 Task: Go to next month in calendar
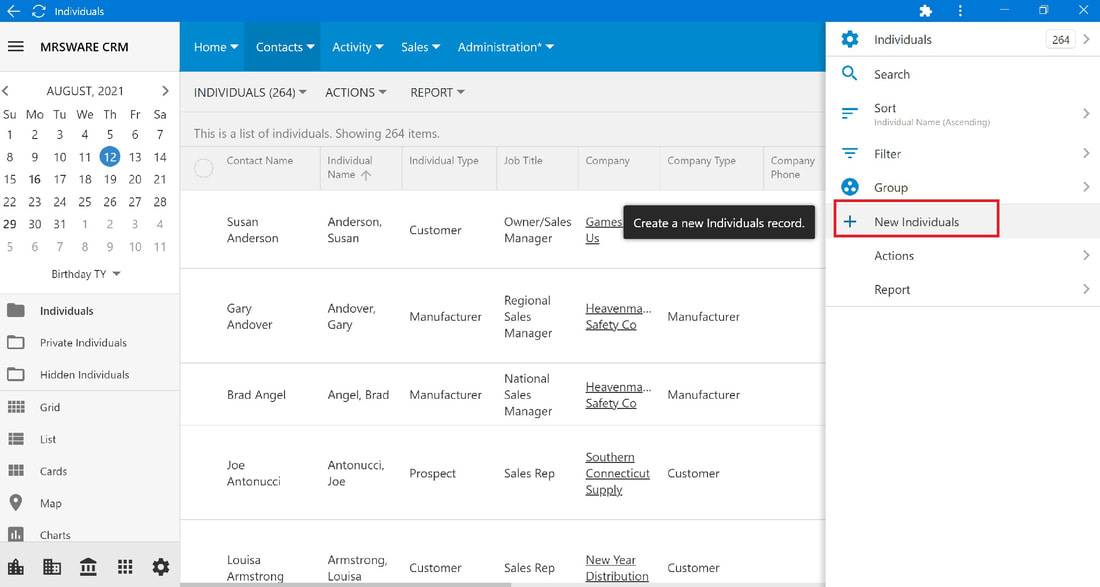coord(165,90)
